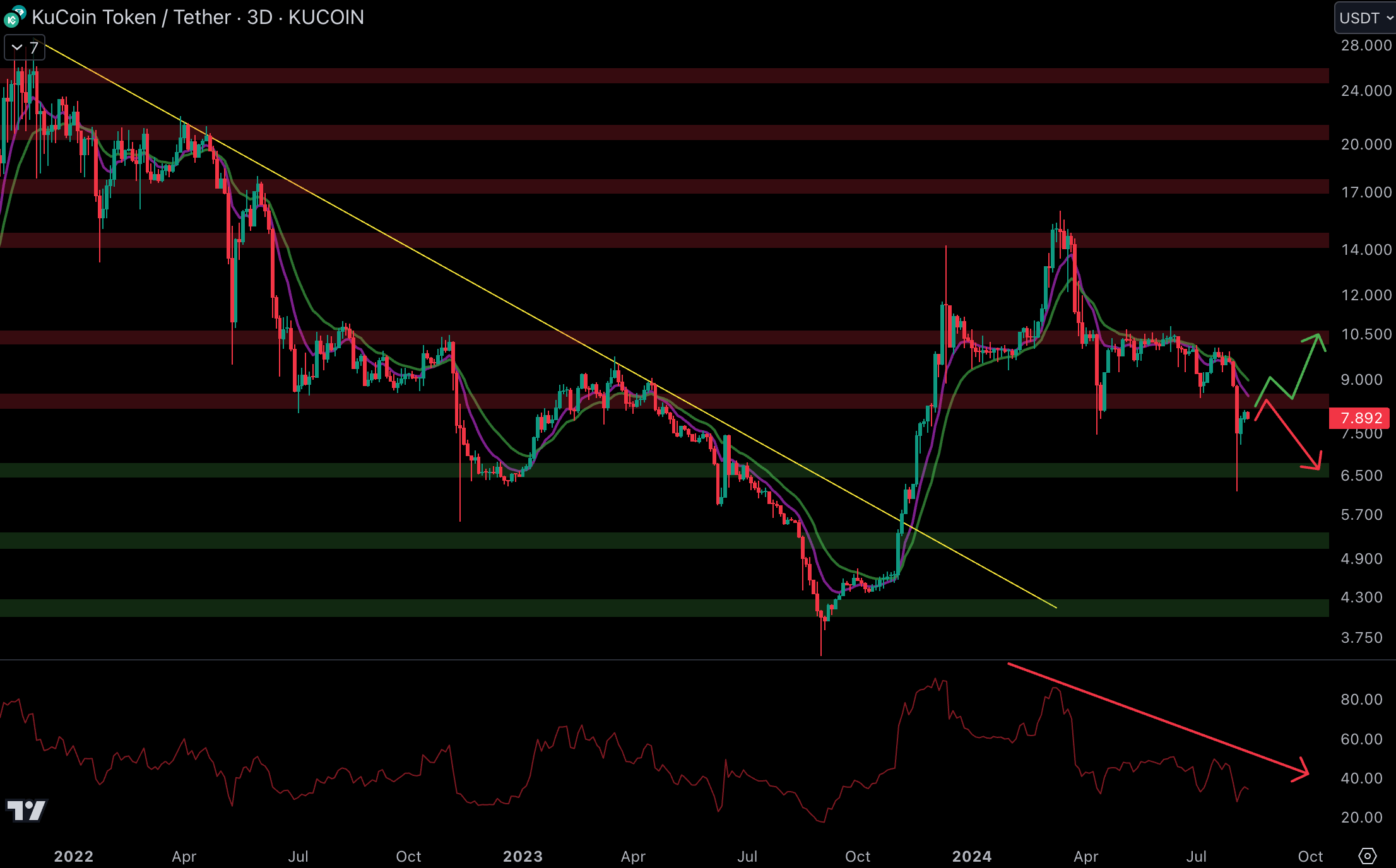Click the 2023 label on the time axis
1396x868 pixels.
point(523,856)
